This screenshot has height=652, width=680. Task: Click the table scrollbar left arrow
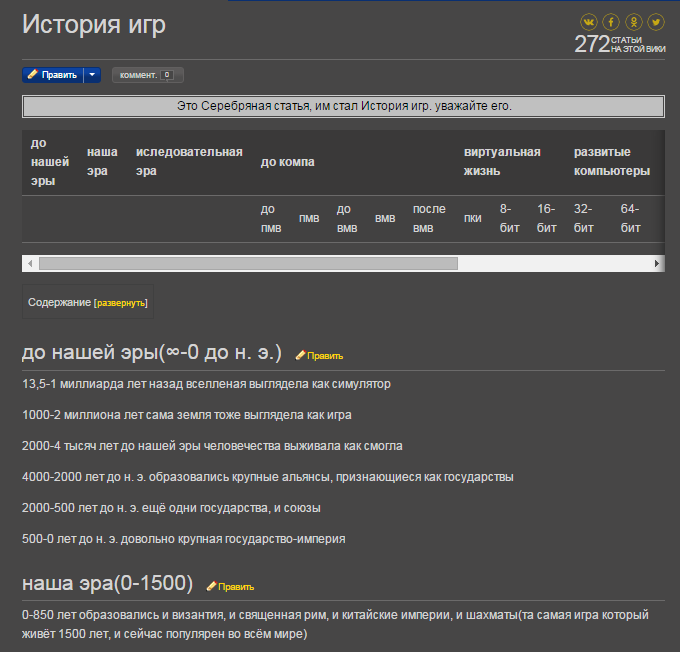tap(30, 263)
